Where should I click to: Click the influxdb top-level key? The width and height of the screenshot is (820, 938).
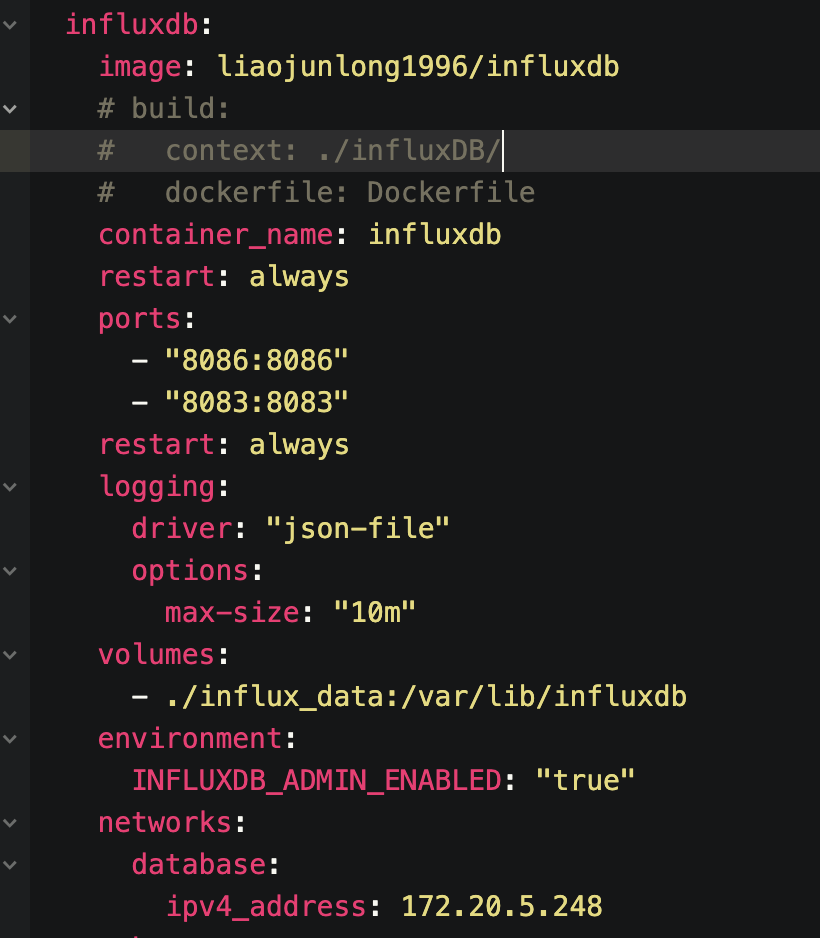tap(132, 25)
